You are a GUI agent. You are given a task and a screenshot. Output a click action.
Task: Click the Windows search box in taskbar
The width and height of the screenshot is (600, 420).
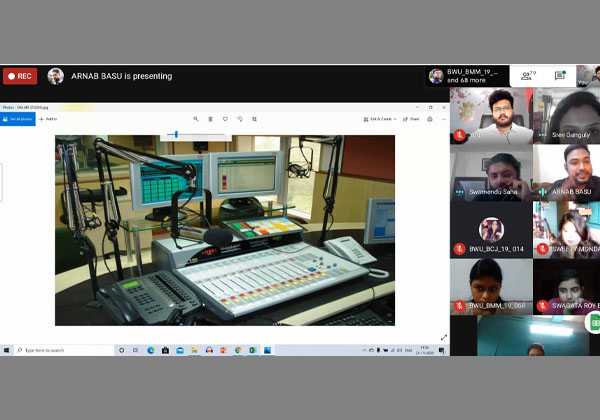coord(60,350)
